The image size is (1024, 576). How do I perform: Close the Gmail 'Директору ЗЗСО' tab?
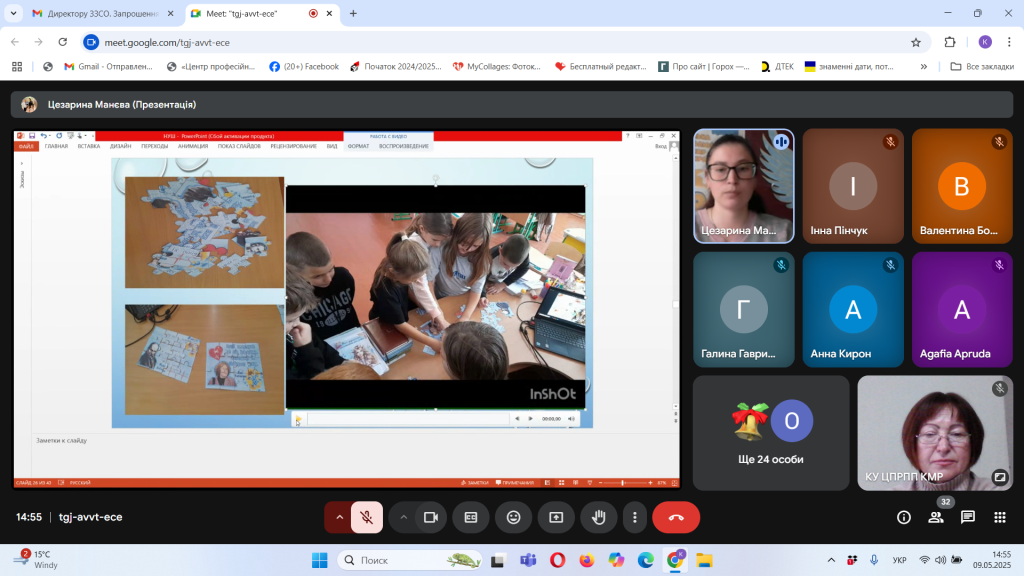pyautogui.click(x=170, y=13)
